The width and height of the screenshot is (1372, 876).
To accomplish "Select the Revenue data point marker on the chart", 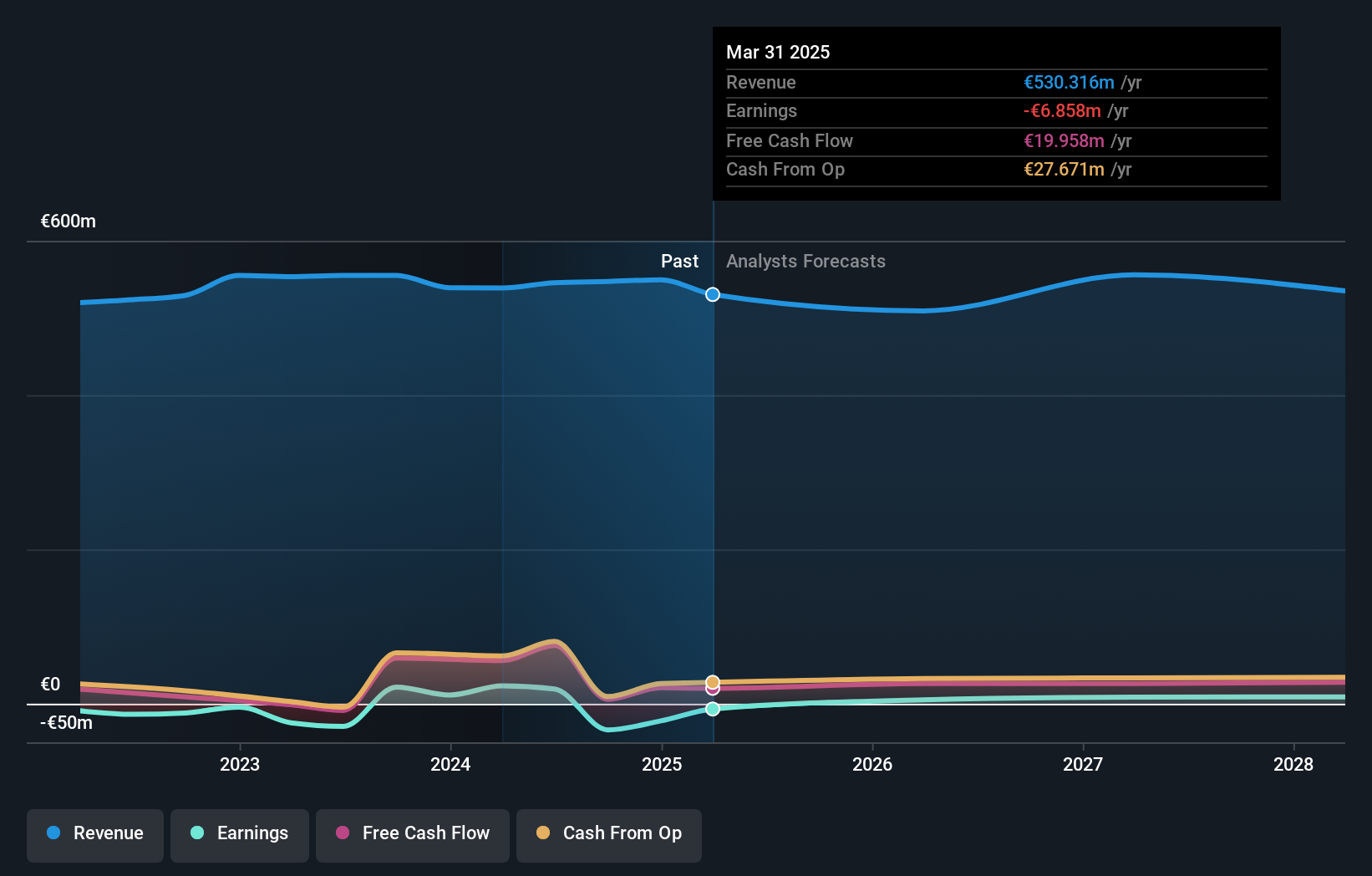I will (x=713, y=294).
